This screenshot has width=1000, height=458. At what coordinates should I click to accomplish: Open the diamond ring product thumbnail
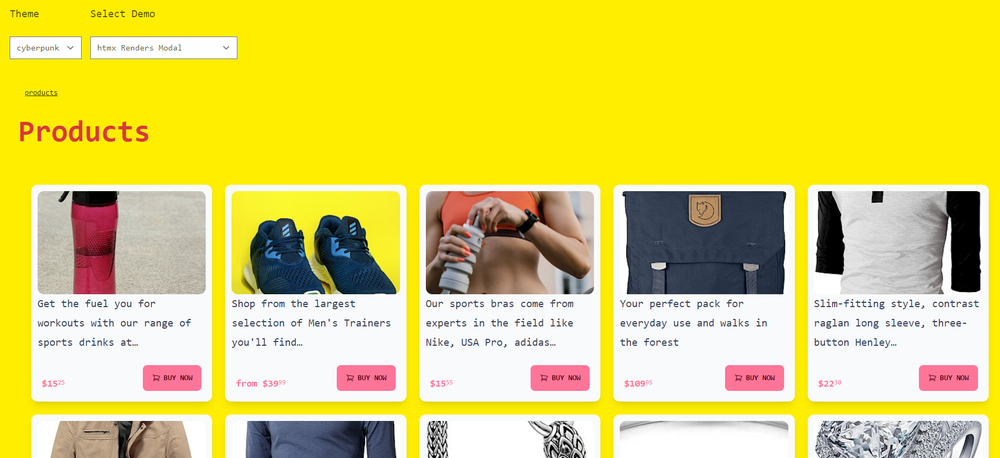point(898,440)
